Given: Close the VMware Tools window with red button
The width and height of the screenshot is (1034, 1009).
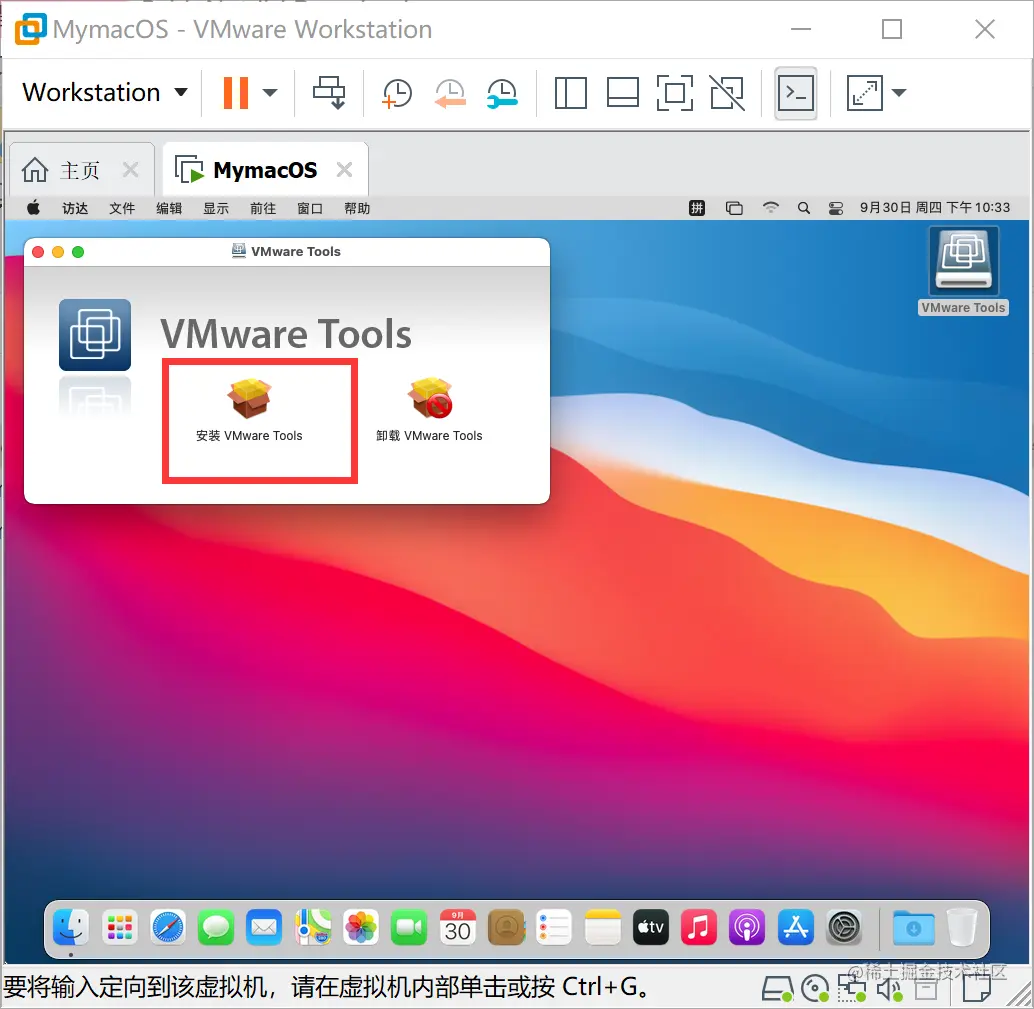Looking at the screenshot, I should point(38,252).
